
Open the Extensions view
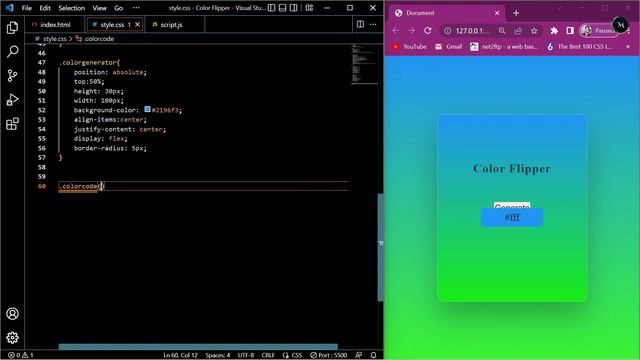tap(12, 124)
